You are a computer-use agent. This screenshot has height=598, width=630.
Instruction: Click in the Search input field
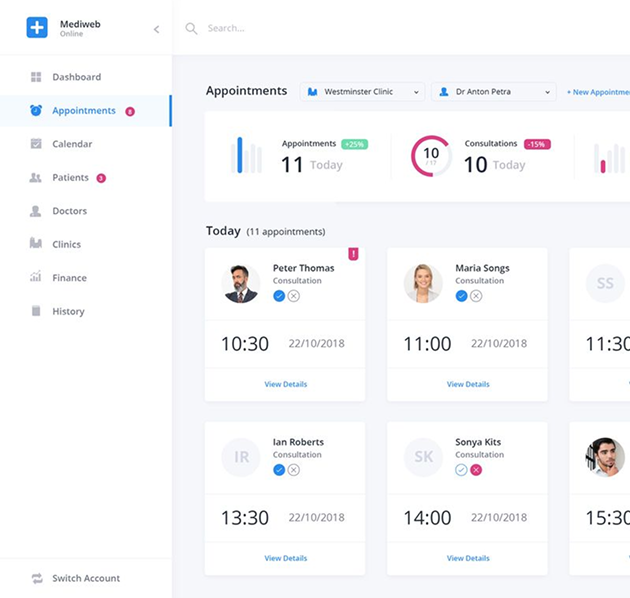[300, 29]
